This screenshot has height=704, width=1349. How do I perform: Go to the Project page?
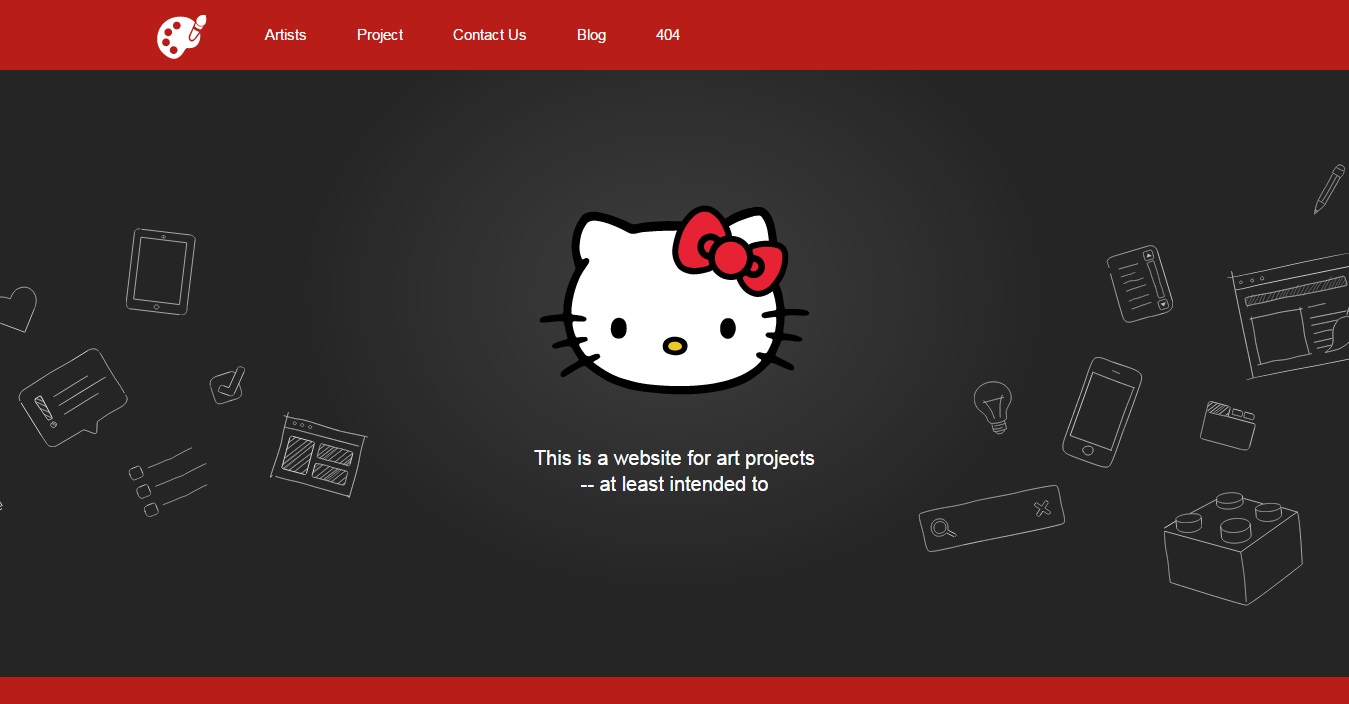tap(380, 35)
